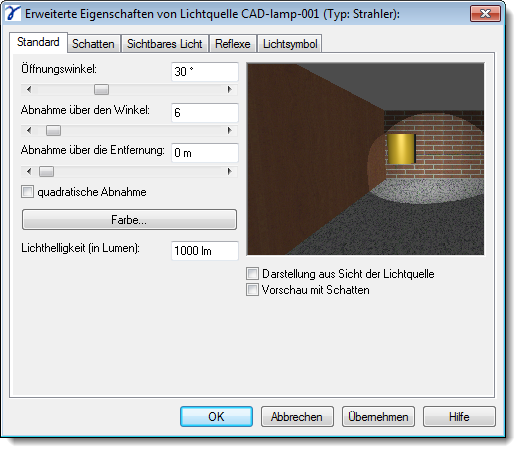
Task: Click left arrow of Winkel decrease slider
Action: pos(29,130)
